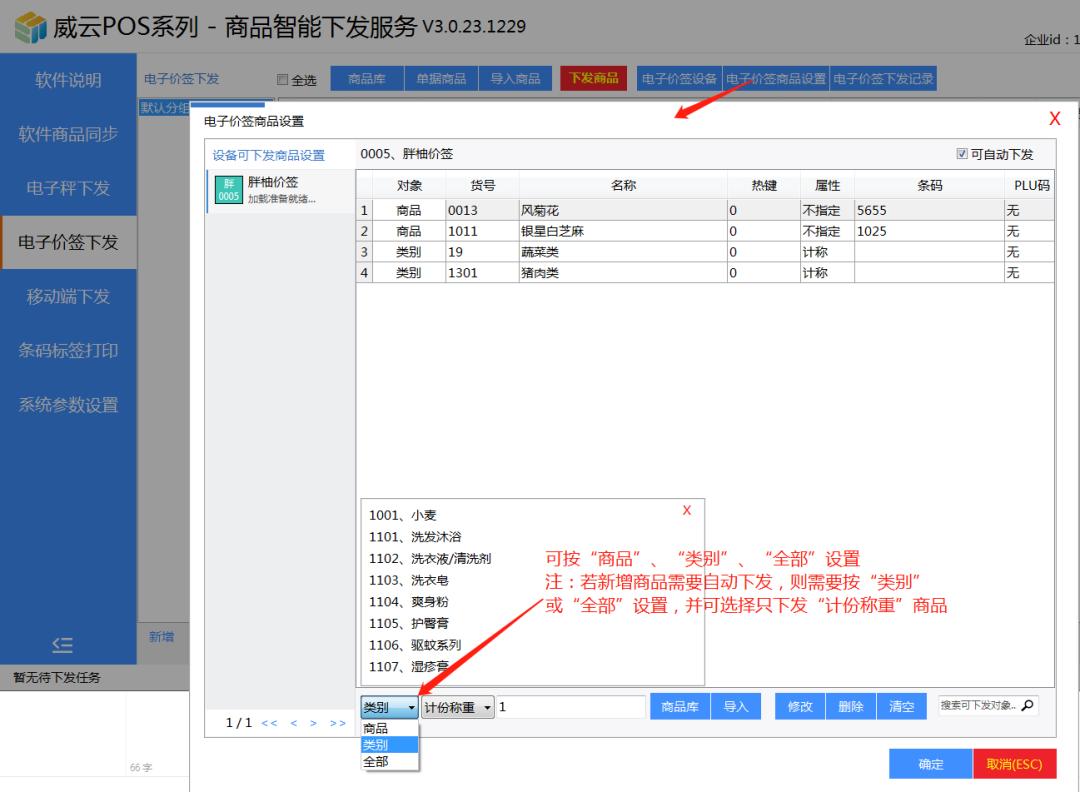Toggle the 全选 checkbox
Viewport: 1080px width, 792px height.
(282, 80)
